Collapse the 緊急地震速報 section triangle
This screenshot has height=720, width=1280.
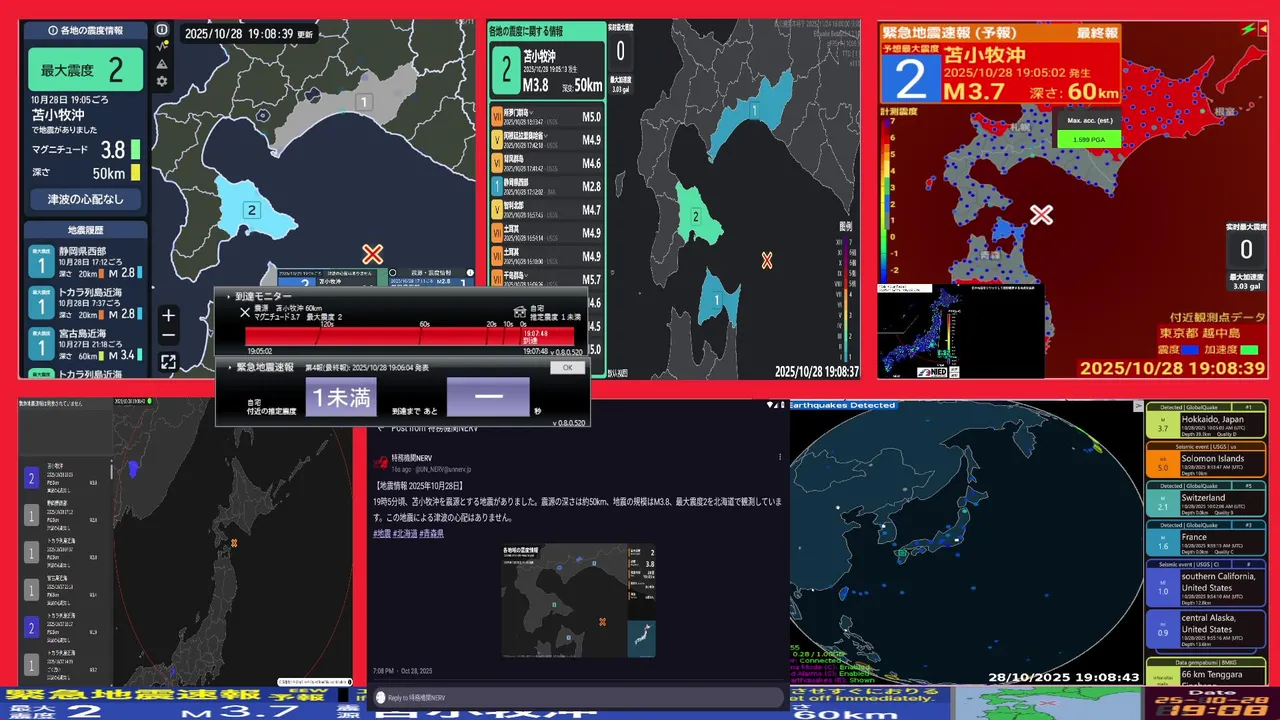point(229,367)
